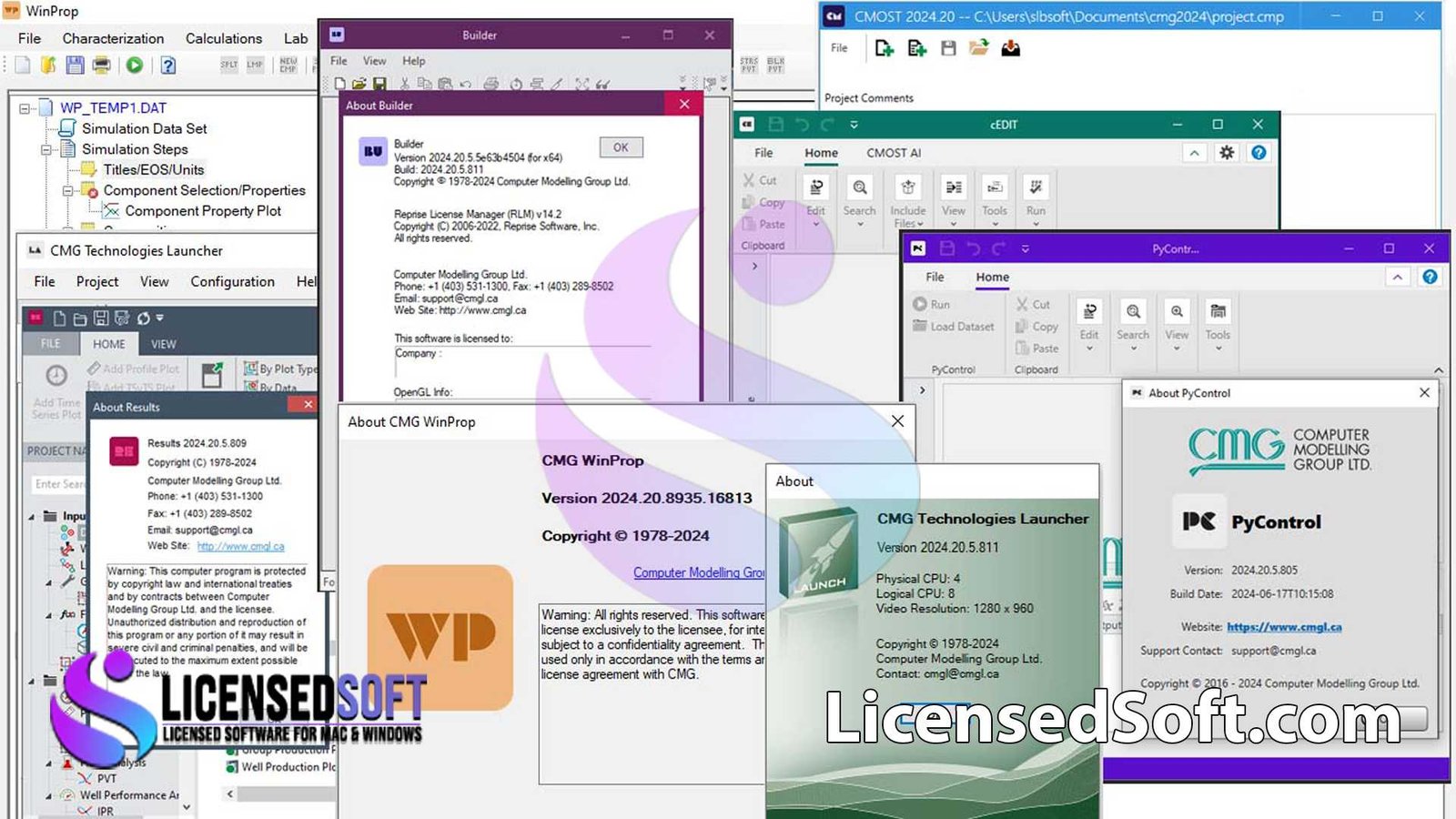Open the Edit dropdown in cEDIT ribbon
This screenshot has width=1456, height=819.
(x=816, y=201)
